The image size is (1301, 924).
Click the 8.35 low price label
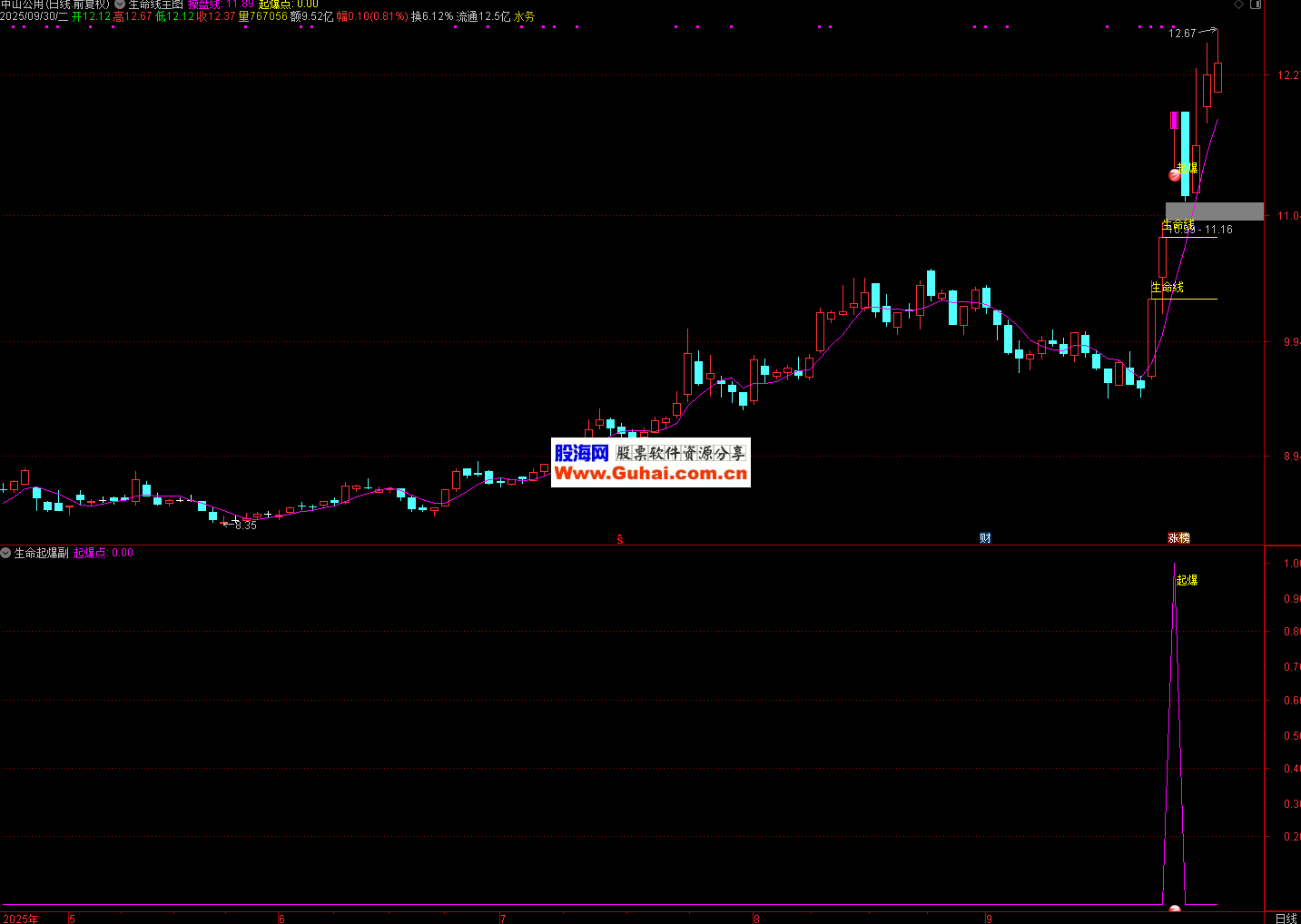click(245, 526)
